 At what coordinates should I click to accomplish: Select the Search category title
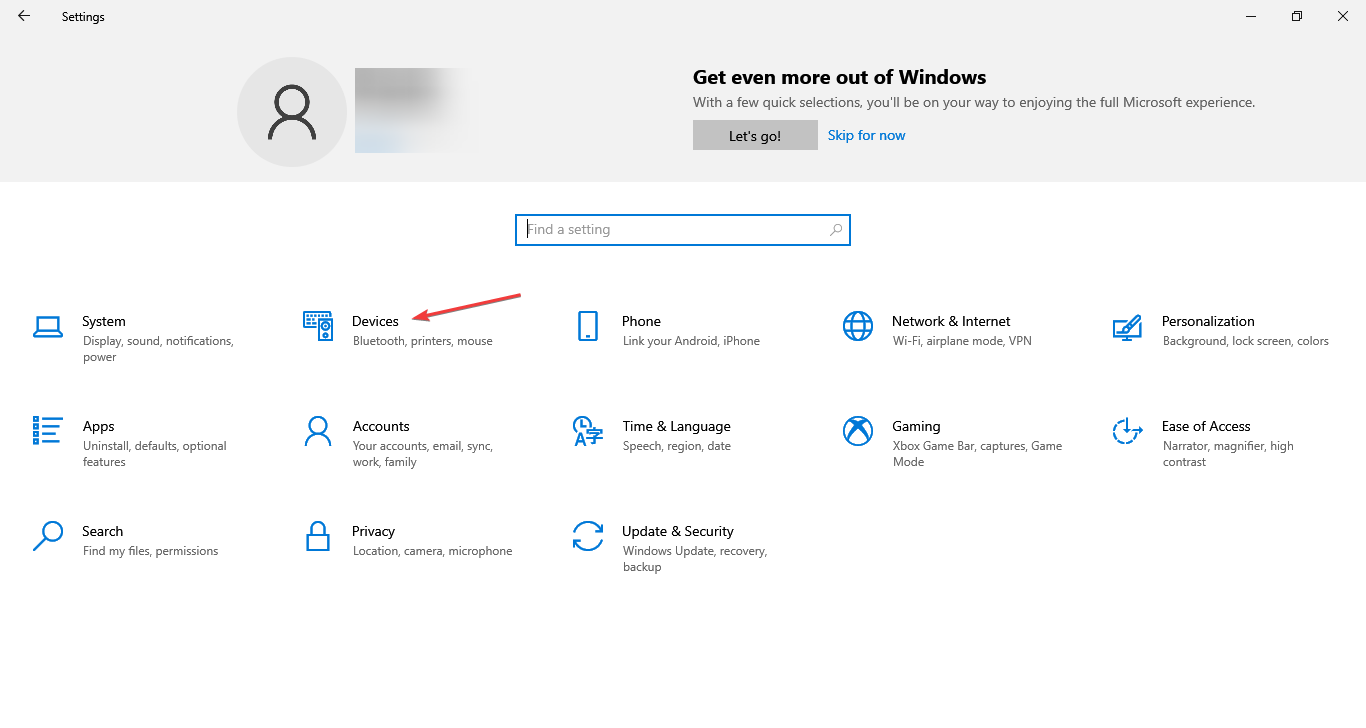click(103, 531)
